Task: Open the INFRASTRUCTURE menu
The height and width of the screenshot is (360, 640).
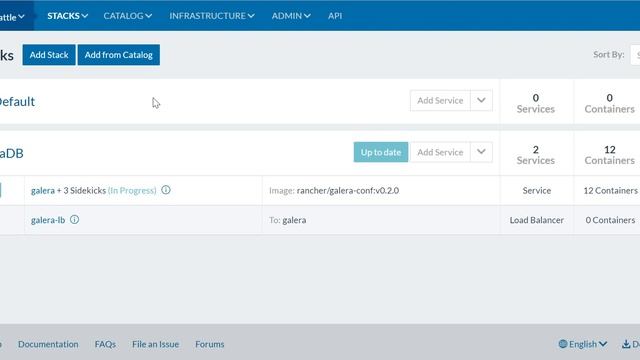Action: pyautogui.click(x=212, y=16)
